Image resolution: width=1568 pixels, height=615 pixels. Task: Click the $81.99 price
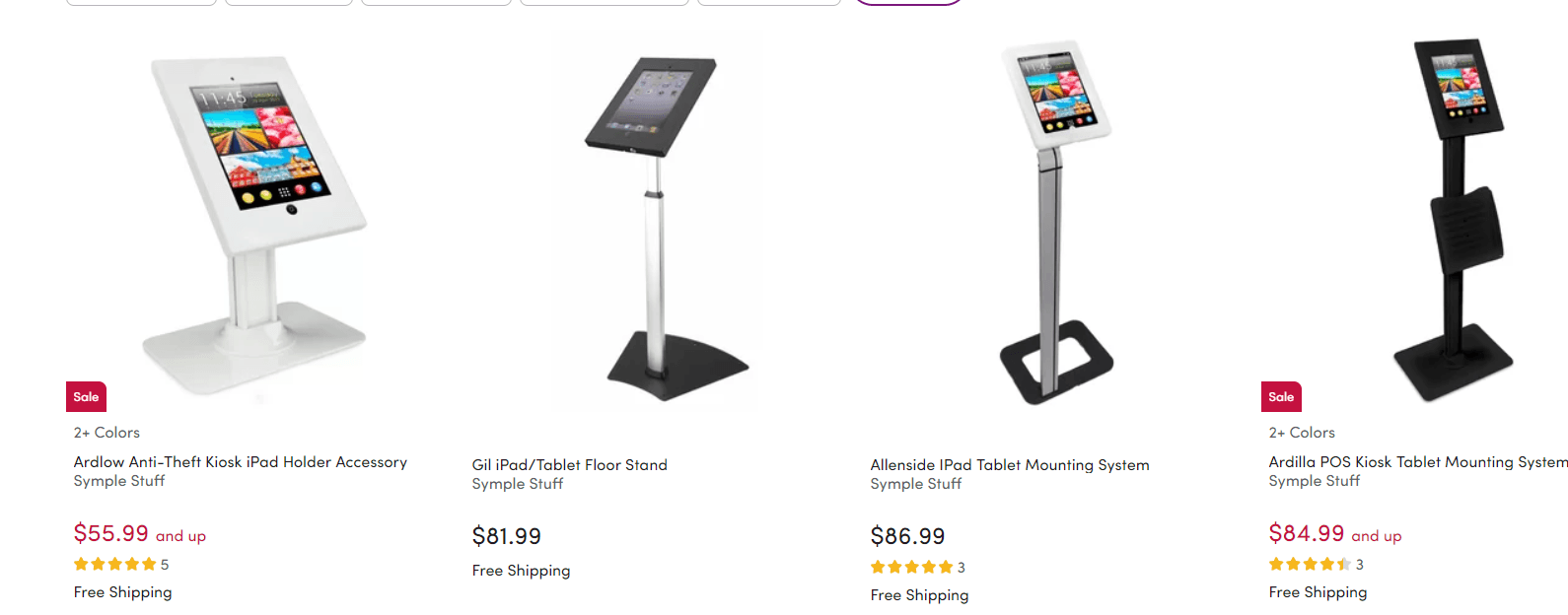[506, 537]
